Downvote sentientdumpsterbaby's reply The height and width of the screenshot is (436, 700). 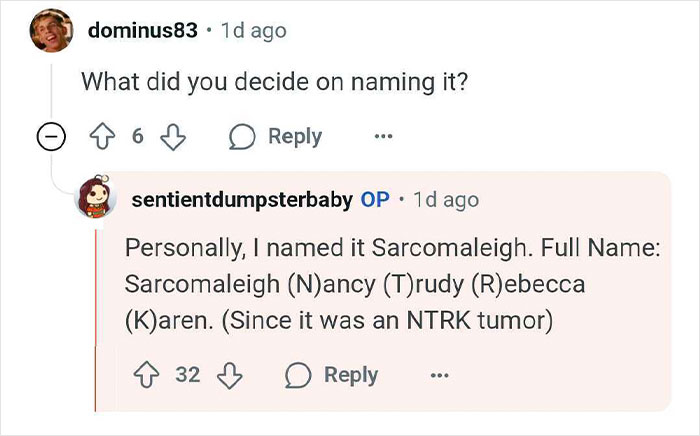pyautogui.click(x=230, y=375)
